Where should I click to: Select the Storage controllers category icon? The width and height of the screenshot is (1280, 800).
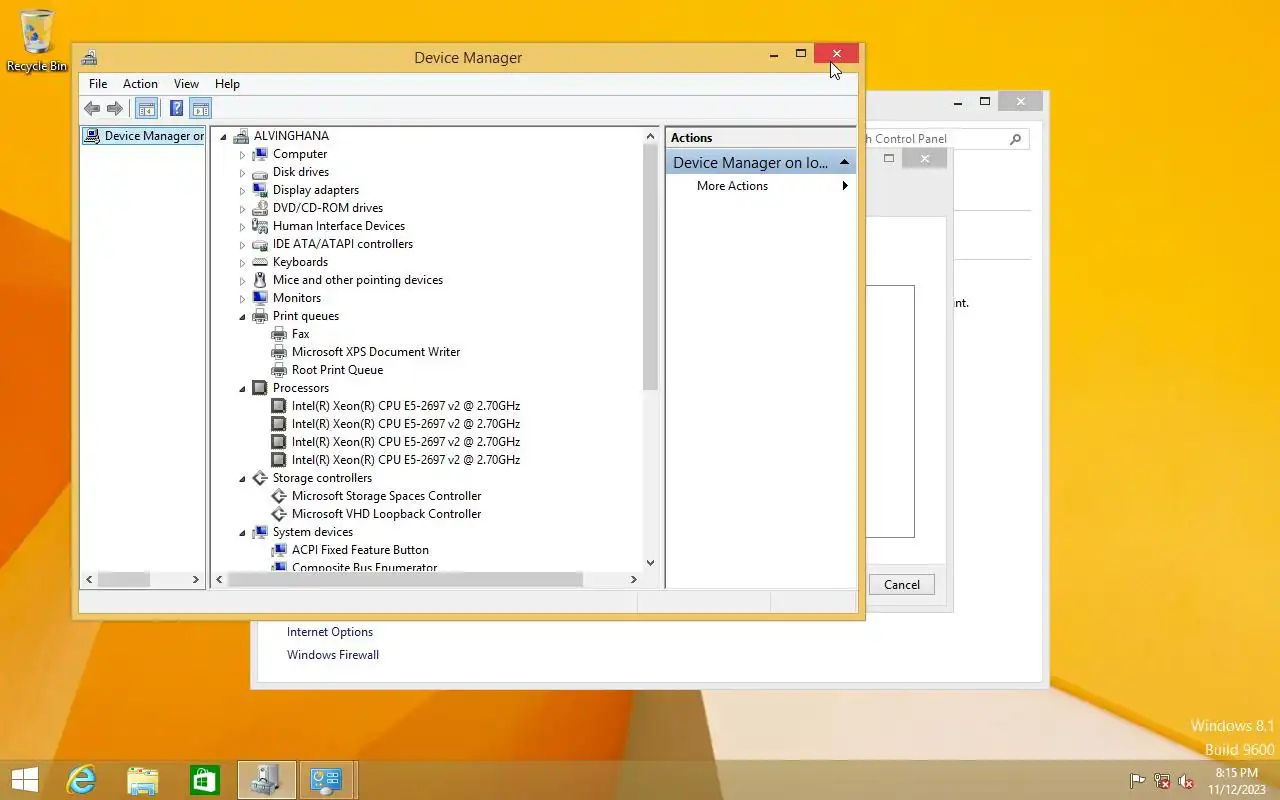(x=260, y=478)
